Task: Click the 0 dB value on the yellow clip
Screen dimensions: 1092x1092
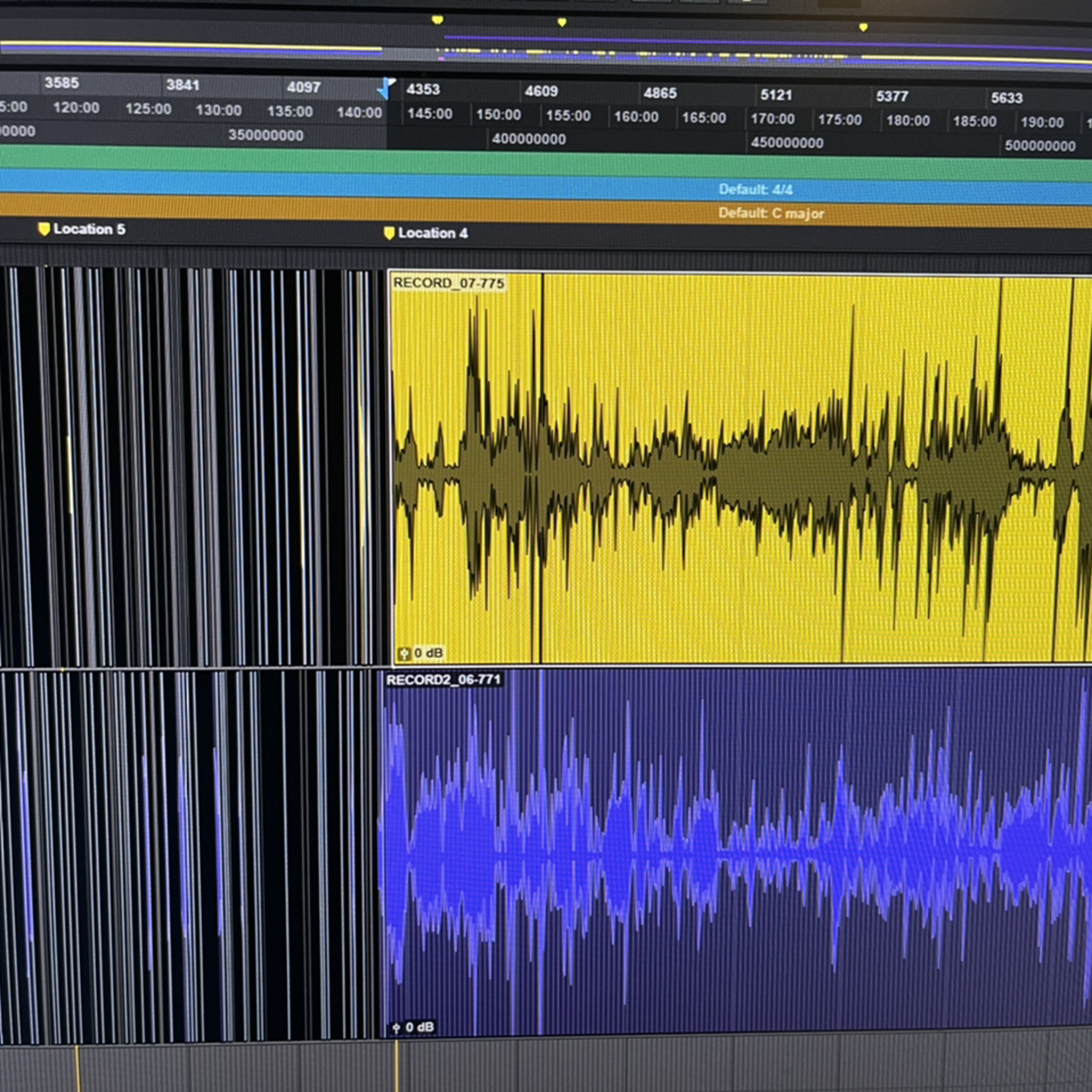Action: click(x=428, y=653)
